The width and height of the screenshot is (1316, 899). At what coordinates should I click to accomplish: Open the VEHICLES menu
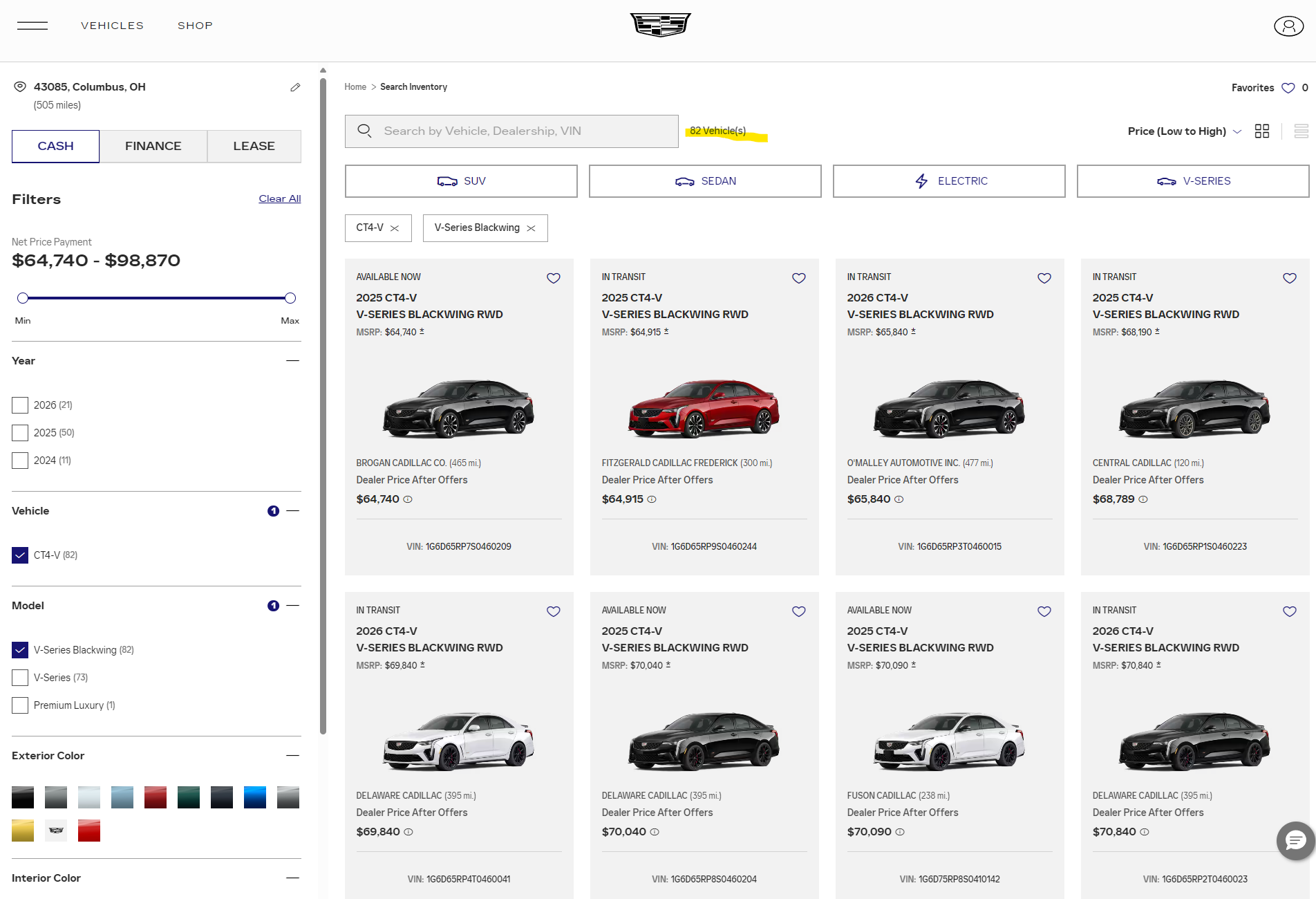coord(112,26)
